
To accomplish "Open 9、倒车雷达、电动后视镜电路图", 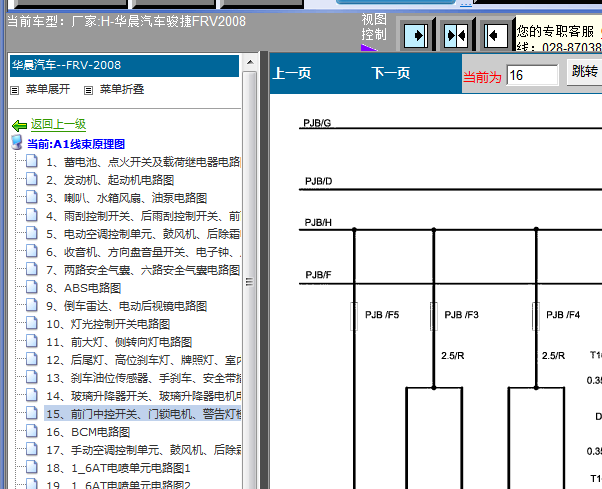I will (x=127, y=306).
